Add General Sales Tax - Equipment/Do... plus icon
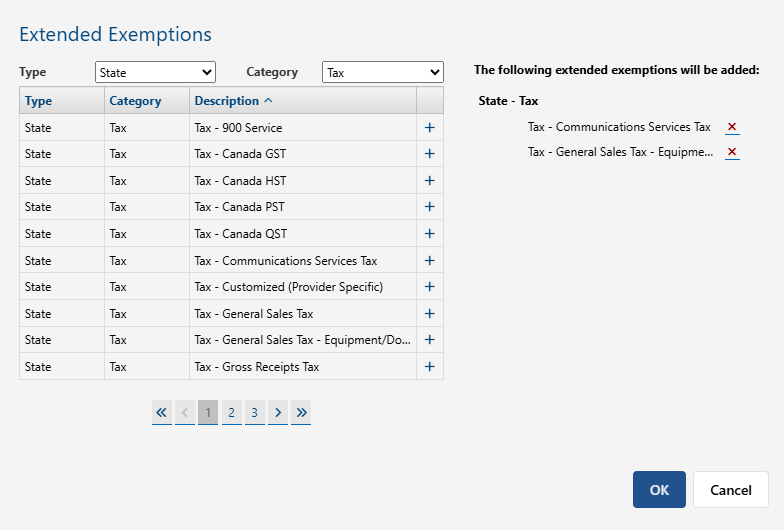The height and width of the screenshot is (530, 784). [x=430, y=340]
